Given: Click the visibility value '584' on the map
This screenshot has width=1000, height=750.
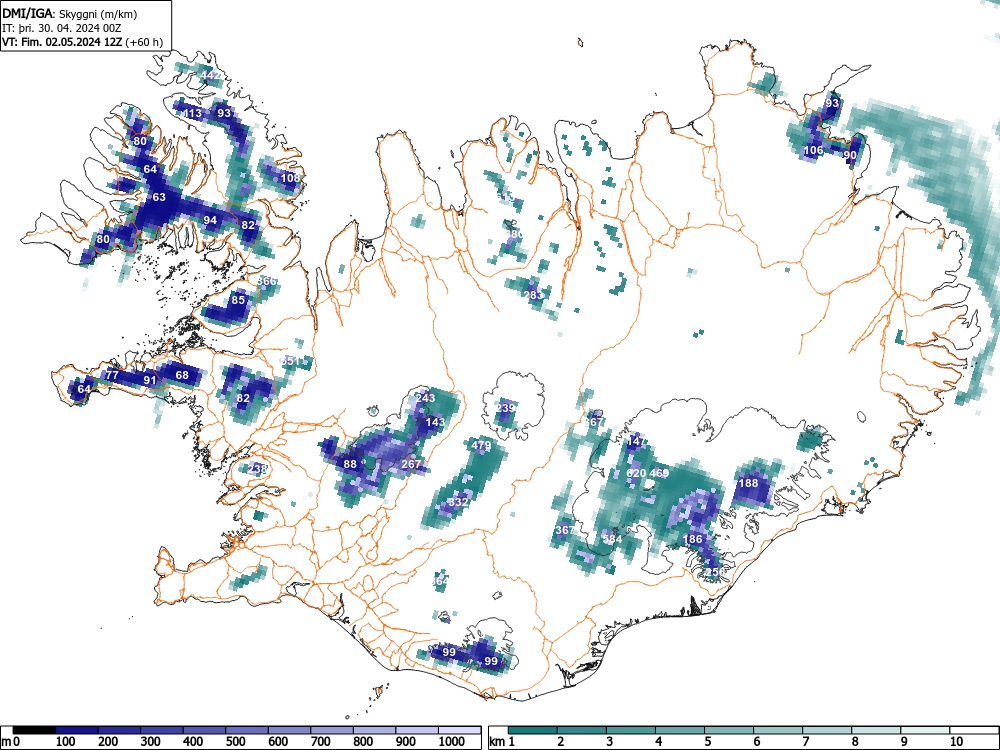Looking at the screenshot, I should 612,539.
